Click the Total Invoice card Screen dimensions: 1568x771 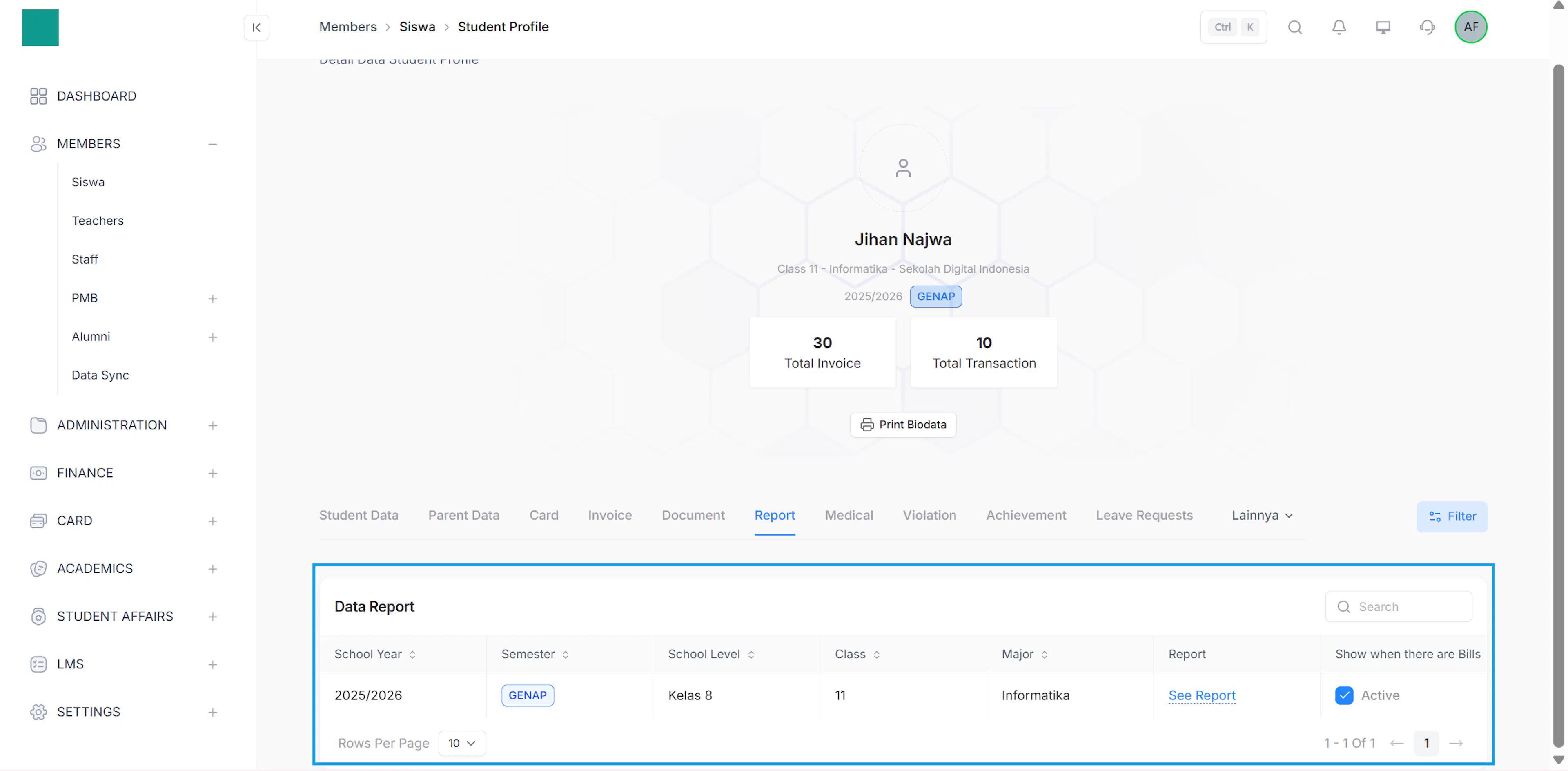822,353
